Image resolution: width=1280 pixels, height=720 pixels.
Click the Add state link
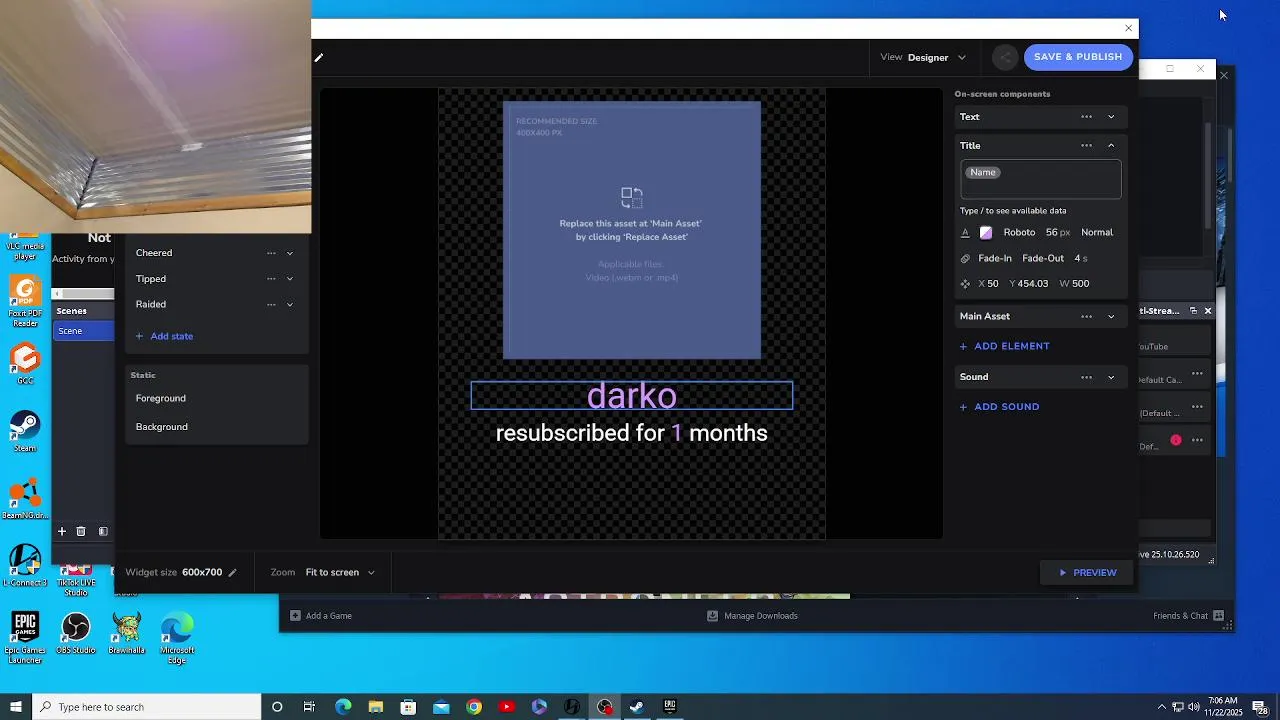164,336
